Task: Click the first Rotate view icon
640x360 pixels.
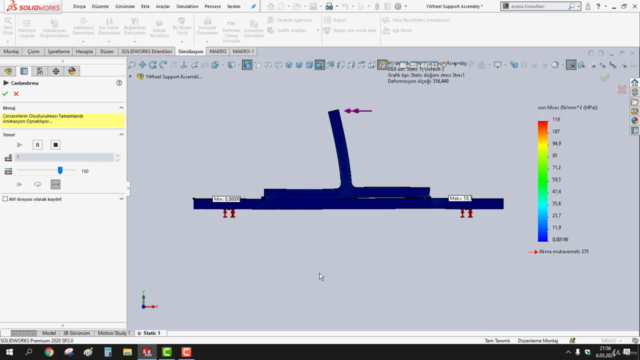Action: tap(153, 64)
